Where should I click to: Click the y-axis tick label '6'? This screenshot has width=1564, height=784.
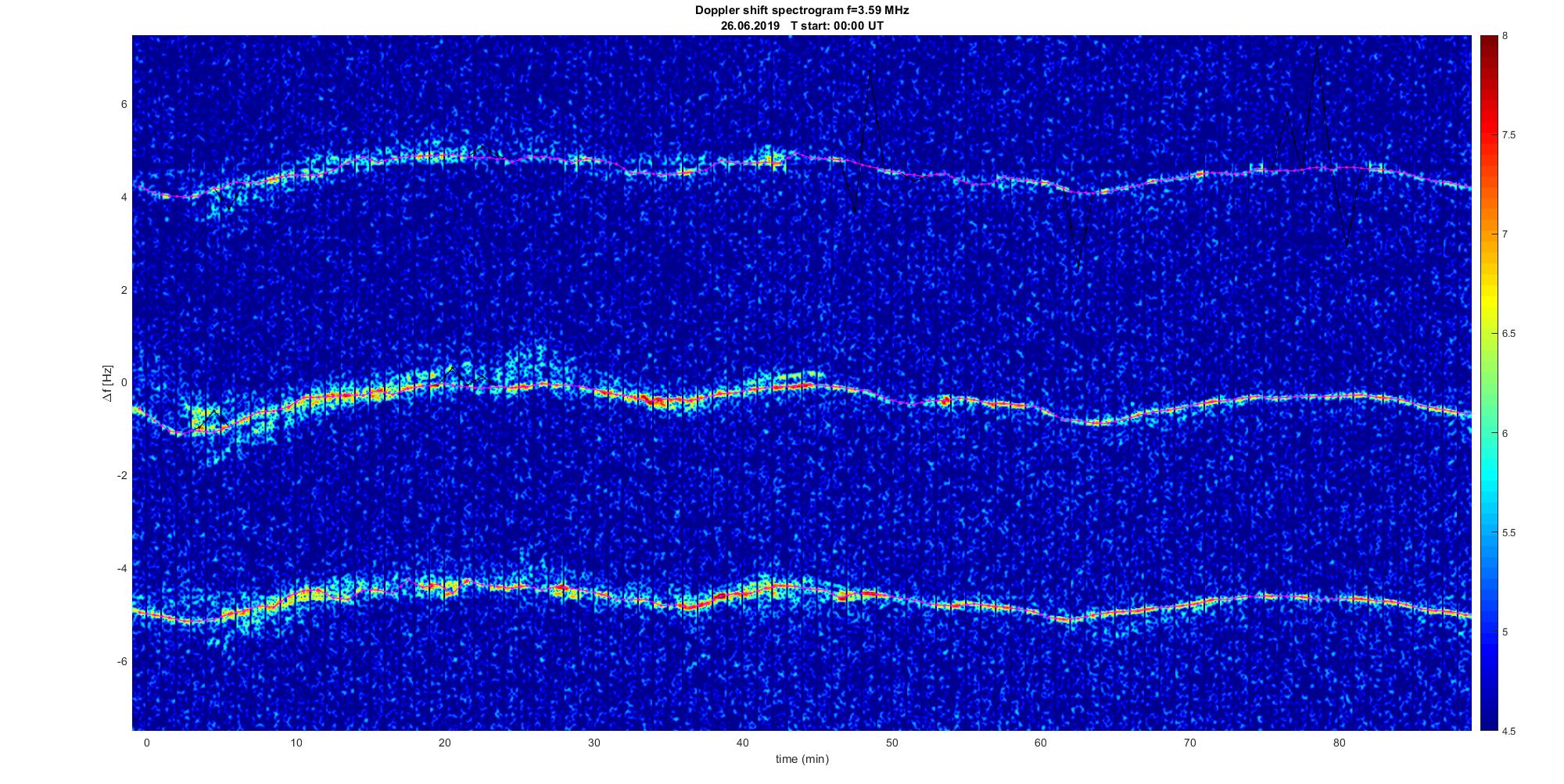(124, 105)
